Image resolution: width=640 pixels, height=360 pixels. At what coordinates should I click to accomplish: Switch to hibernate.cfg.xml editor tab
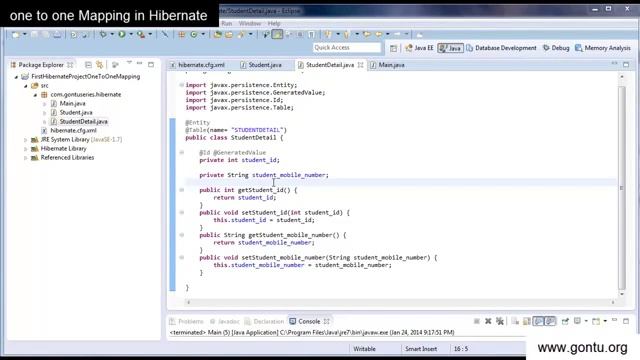[198, 65]
